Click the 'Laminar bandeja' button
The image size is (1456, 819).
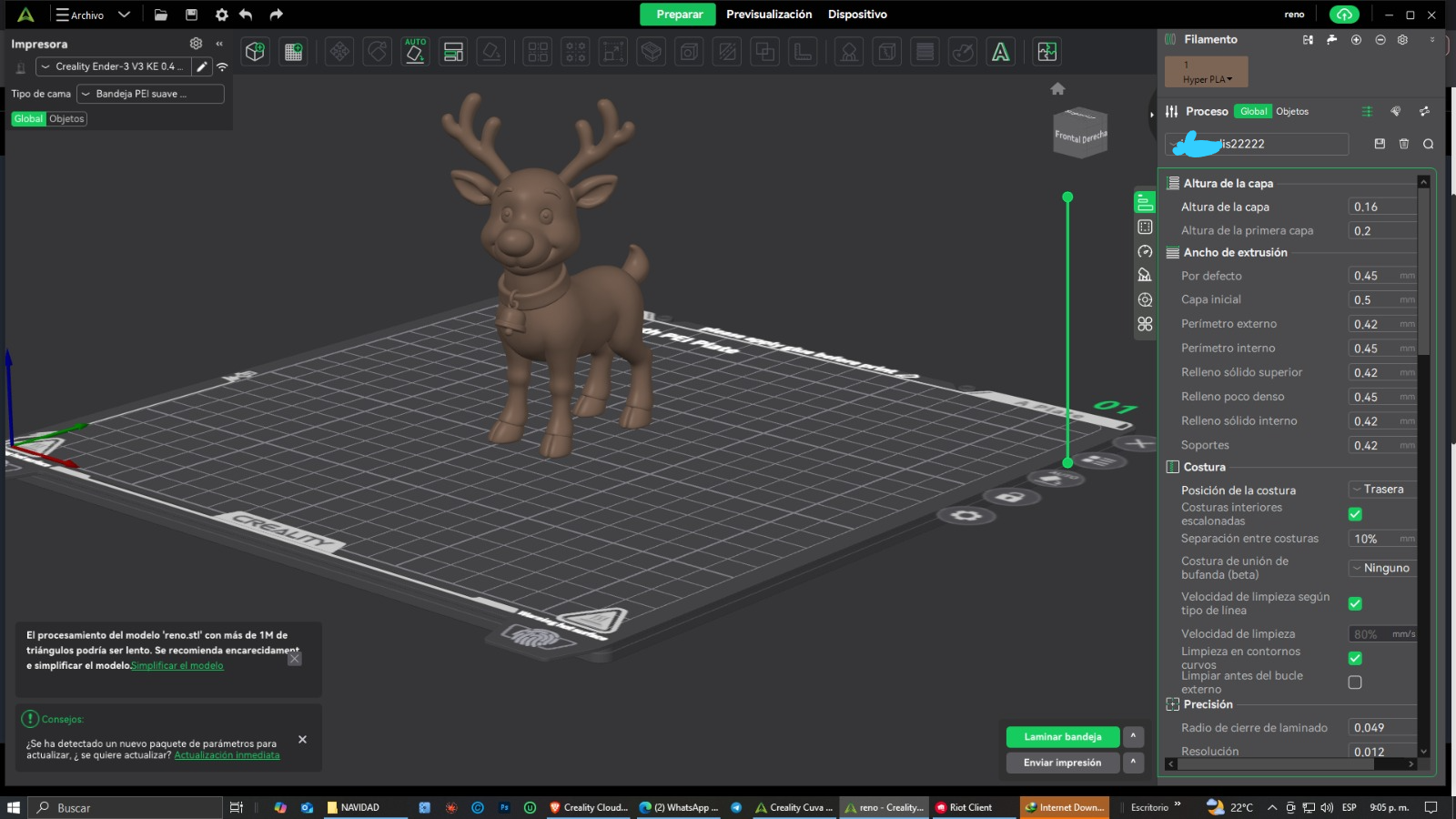click(1062, 737)
